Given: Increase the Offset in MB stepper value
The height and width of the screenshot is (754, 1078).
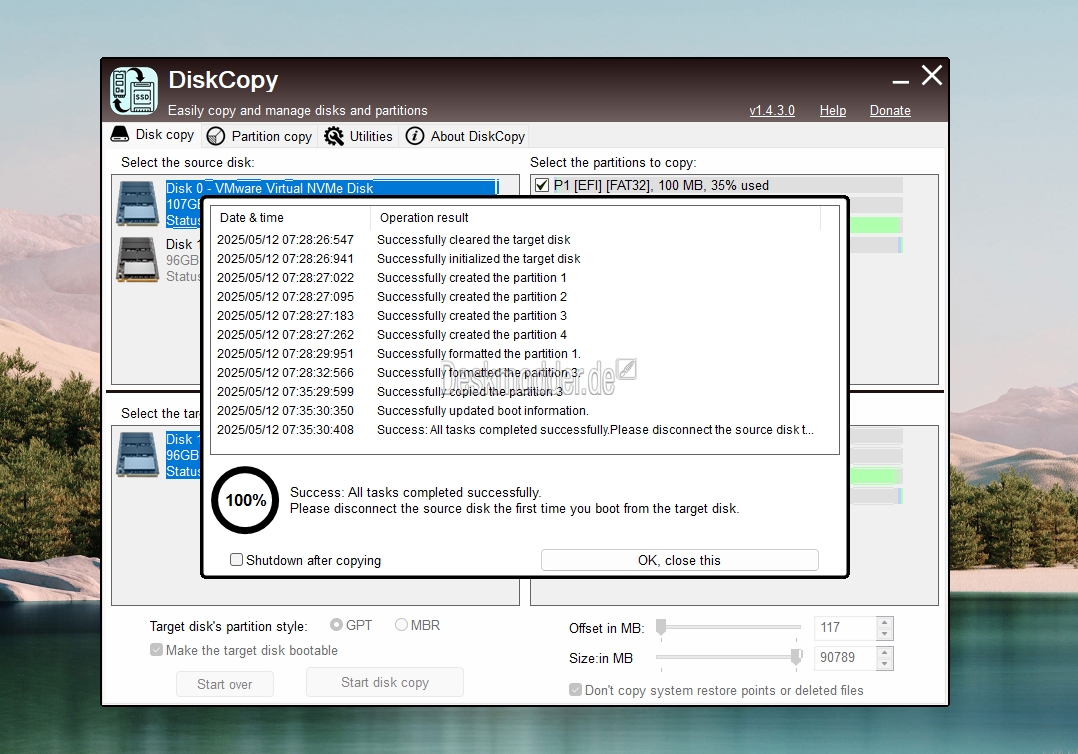Looking at the screenshot, I should coord(885,622).
